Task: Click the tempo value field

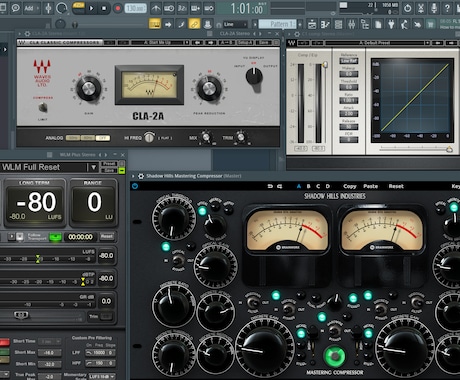Action: point(136,8)
